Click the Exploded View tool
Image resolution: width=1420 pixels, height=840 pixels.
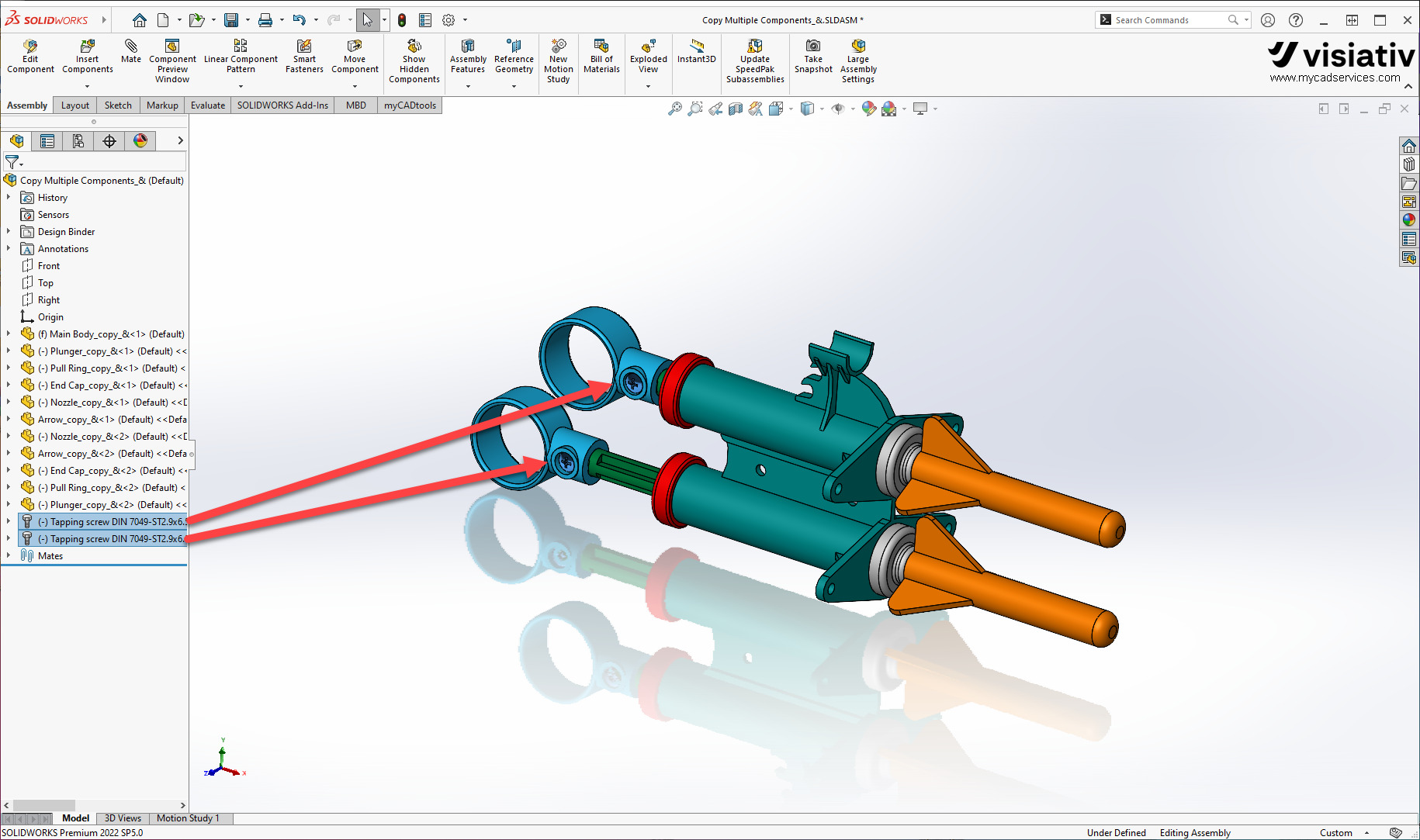click(649, 57)
